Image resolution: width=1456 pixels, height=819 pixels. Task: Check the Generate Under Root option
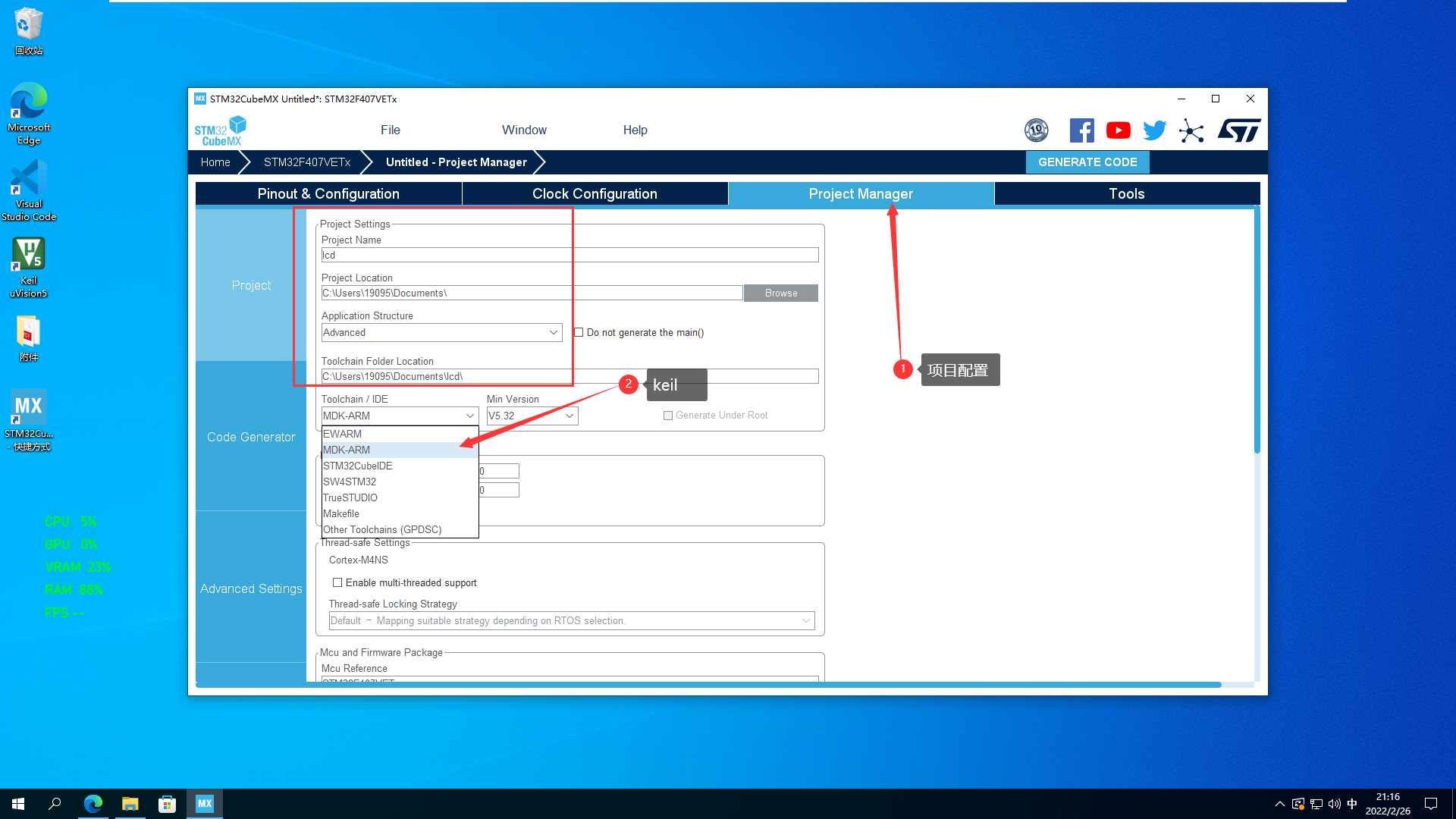pyautogui.click(x=668, y=416)
